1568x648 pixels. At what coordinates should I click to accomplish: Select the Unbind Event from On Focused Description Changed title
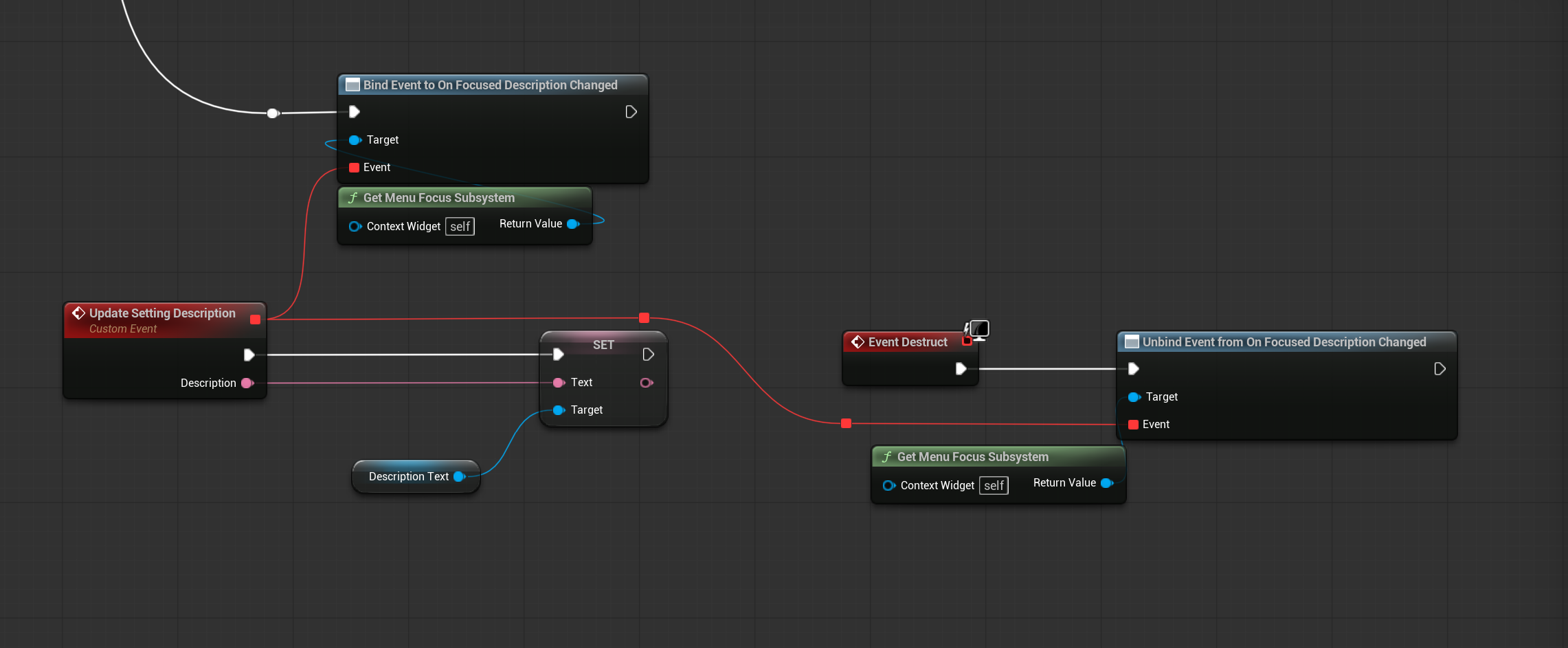click(x=1284, y=342)
